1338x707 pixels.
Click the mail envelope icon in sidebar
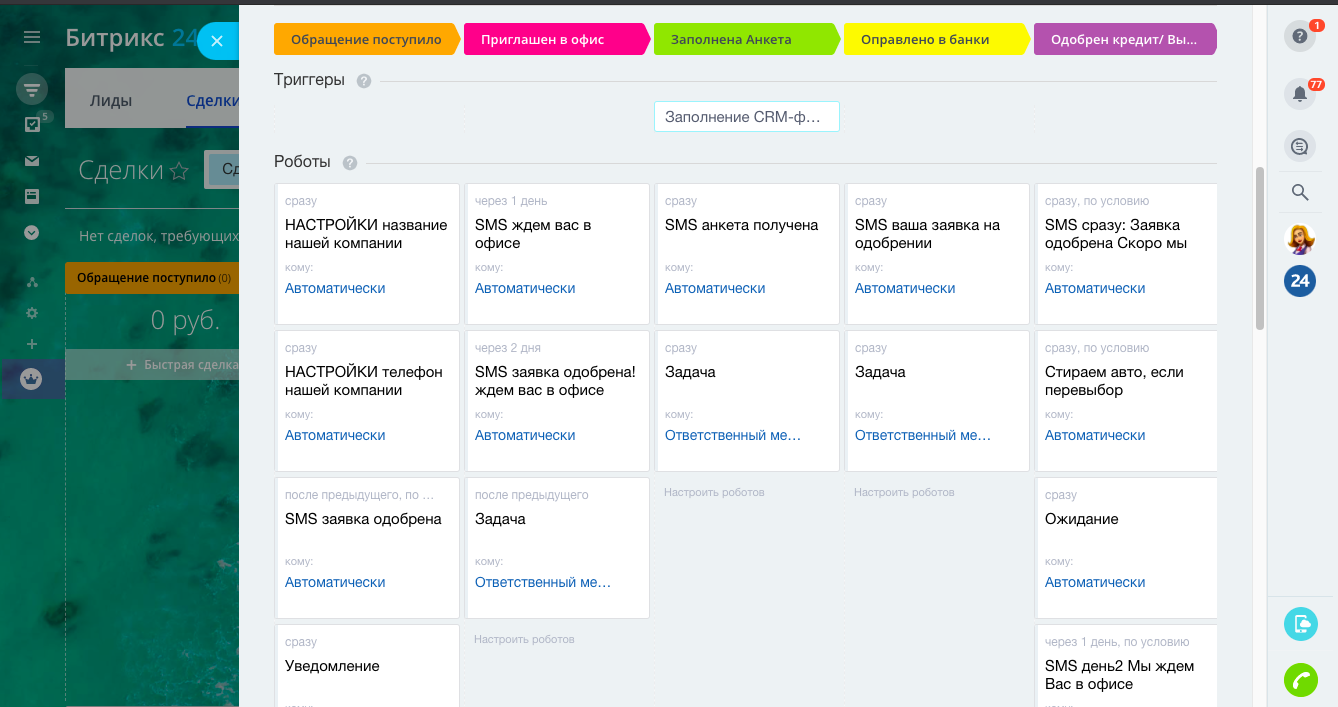click(x=32, y=161)
